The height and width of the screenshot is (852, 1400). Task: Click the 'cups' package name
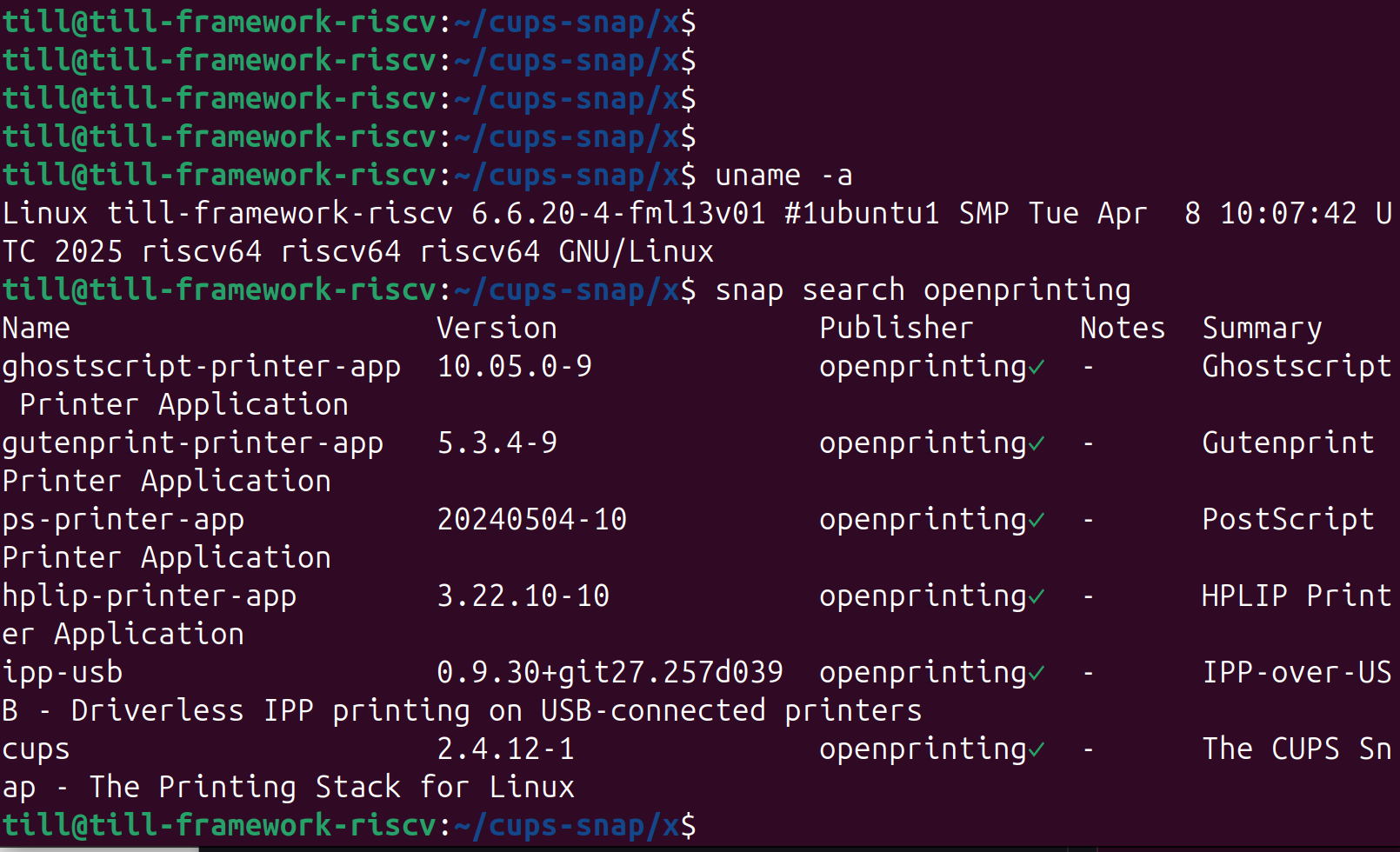(37, 749)
